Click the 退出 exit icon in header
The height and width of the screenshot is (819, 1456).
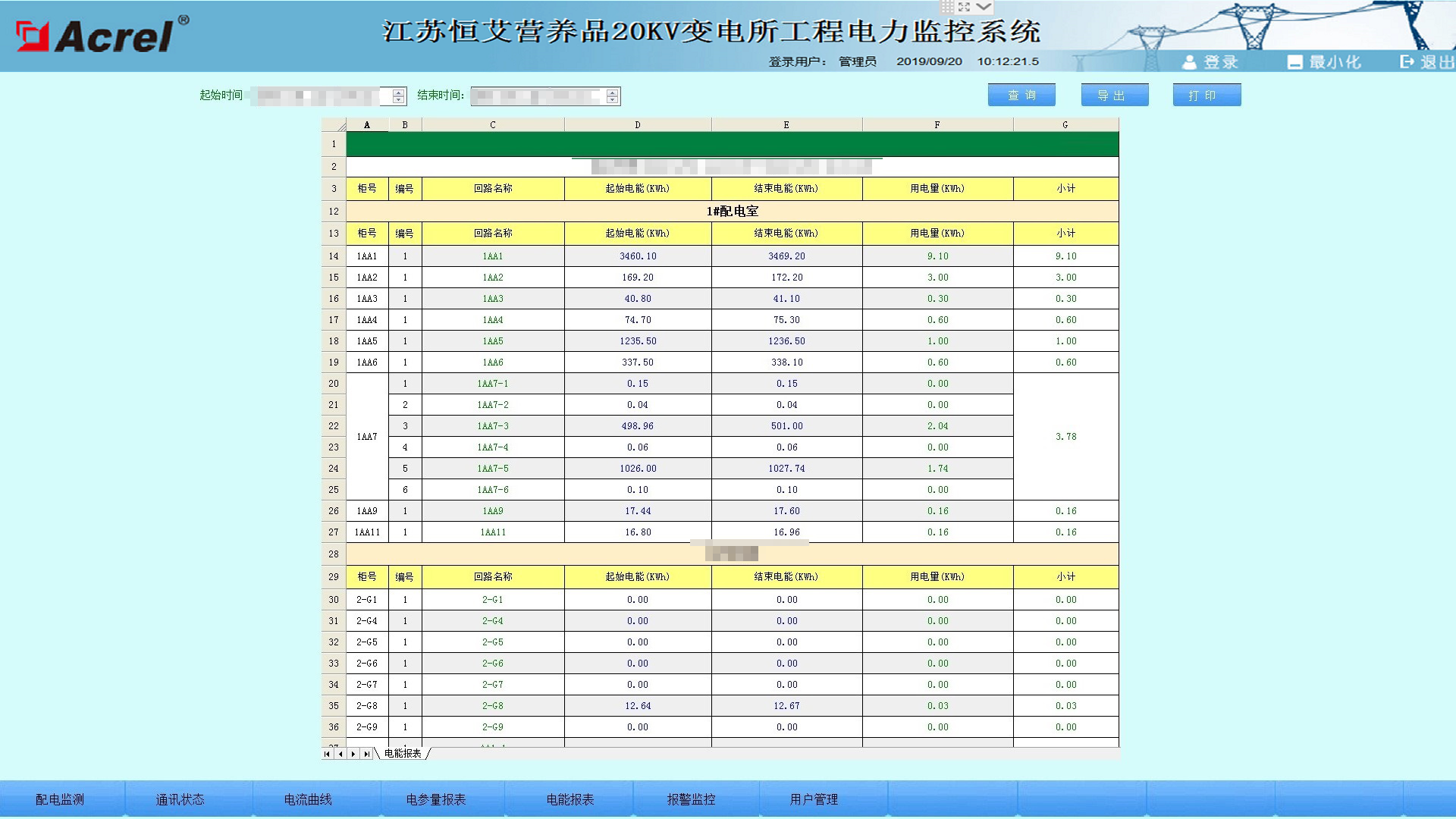(1407, 61)
